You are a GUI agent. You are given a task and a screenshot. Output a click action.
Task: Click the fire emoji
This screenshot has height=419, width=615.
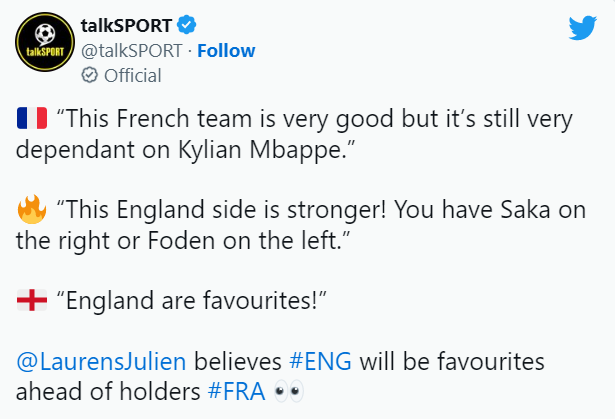pos(32,209)
